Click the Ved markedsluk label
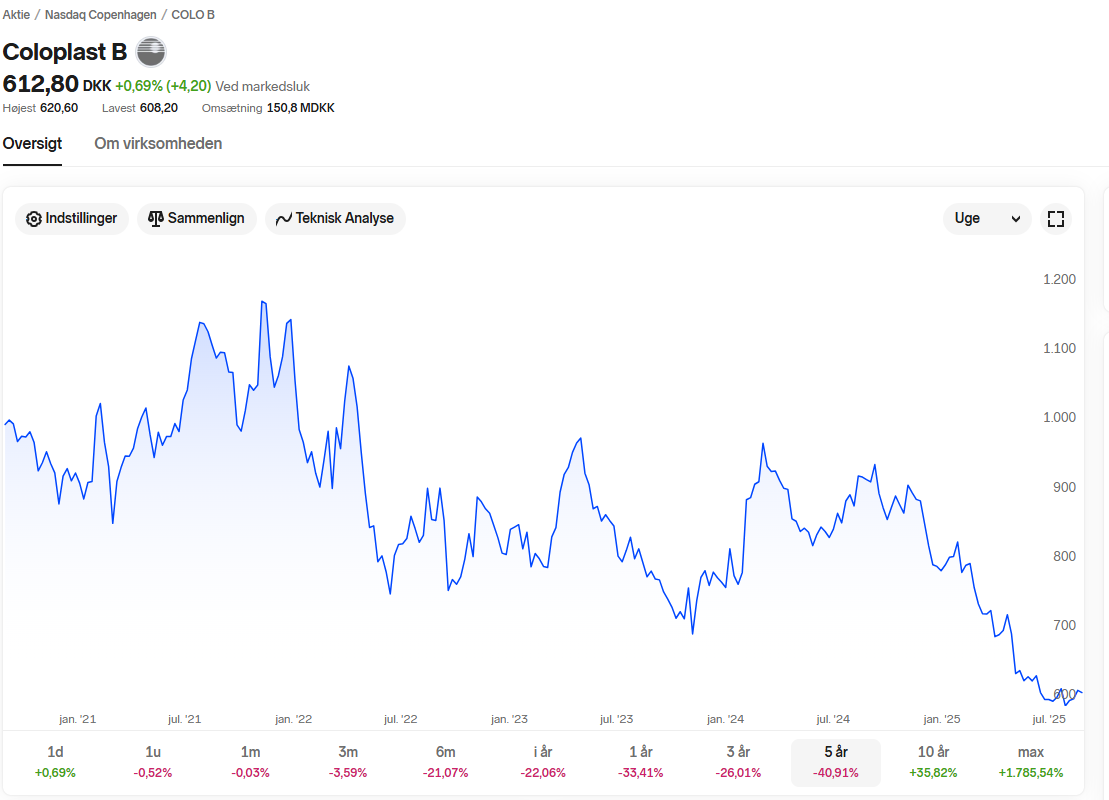Image resolution: width=1109 pixels, height=800 pixels. pos(262,86)
